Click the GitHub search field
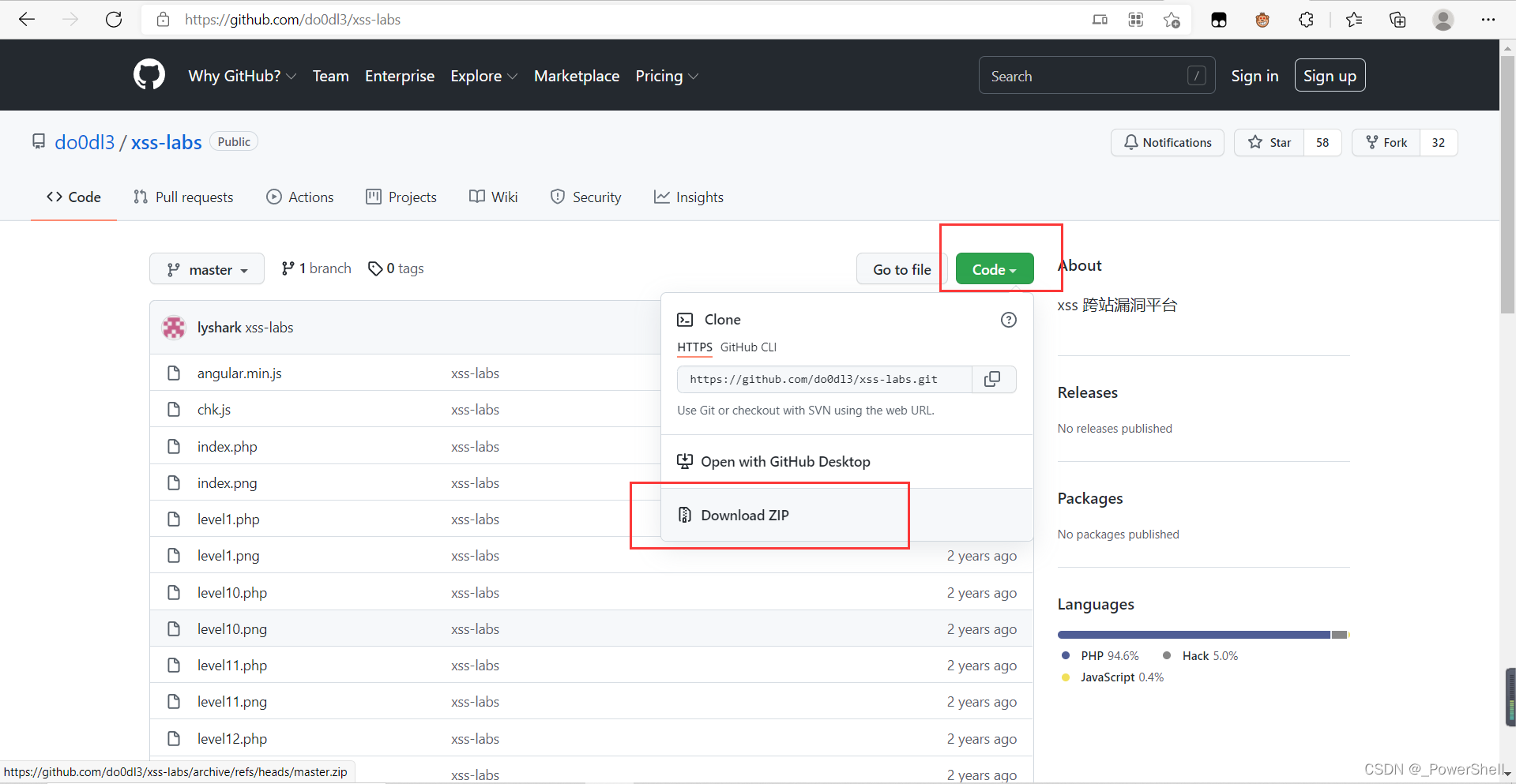 pos(1097,76)
